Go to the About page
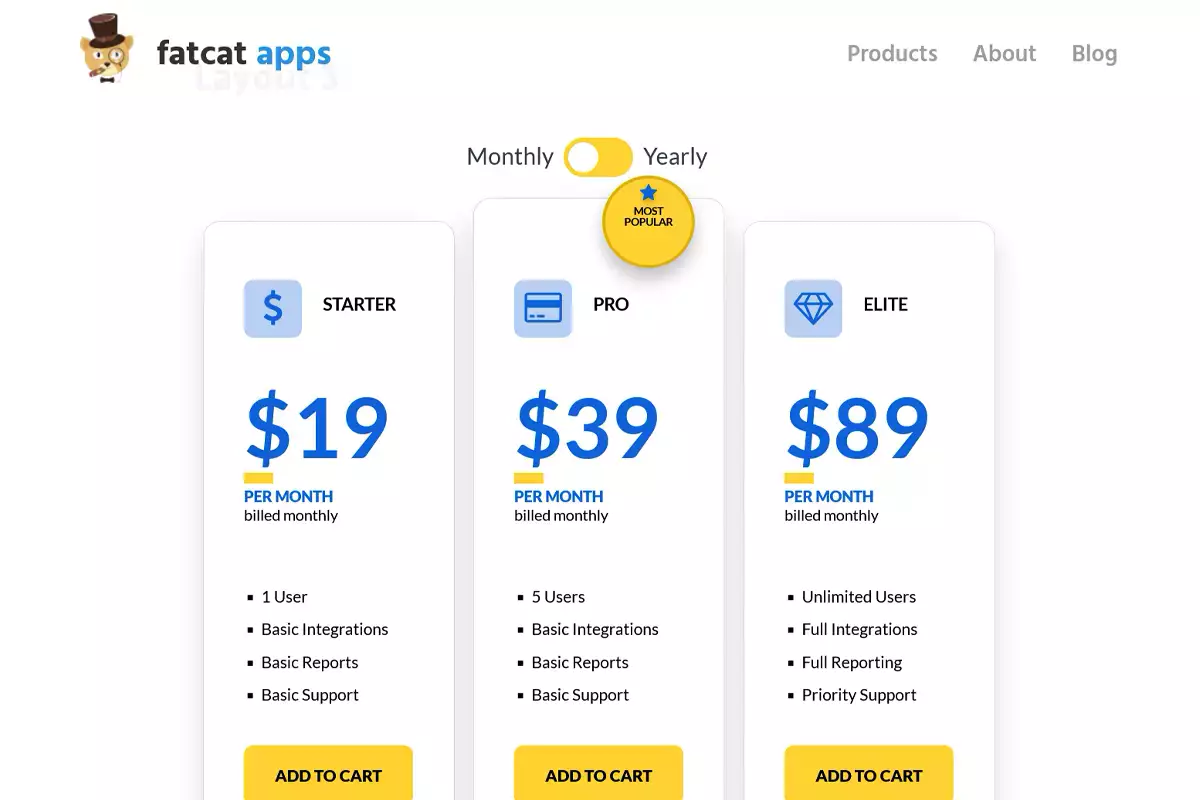Screen dimensions: 1200x800 (1004, 54)
